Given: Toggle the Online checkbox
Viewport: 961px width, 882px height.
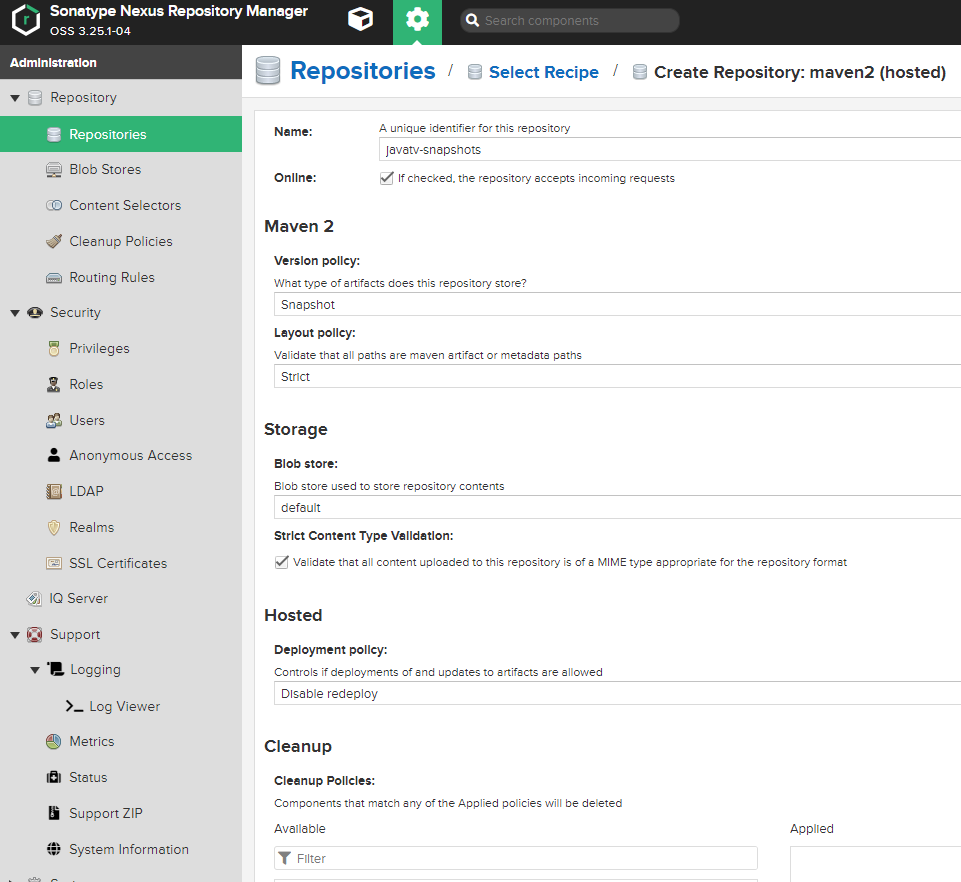Looking at the screenshot, I should pyautogui.click(x=386, y=178).
